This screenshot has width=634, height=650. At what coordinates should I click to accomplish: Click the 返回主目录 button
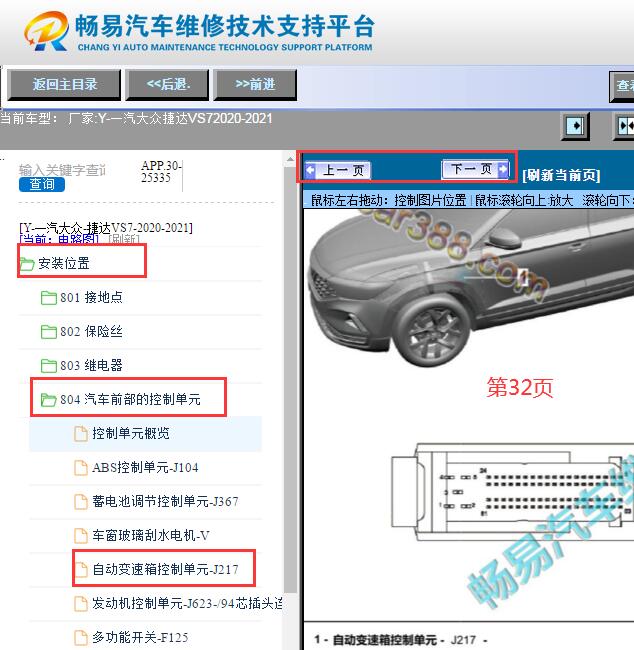point(64,85)
